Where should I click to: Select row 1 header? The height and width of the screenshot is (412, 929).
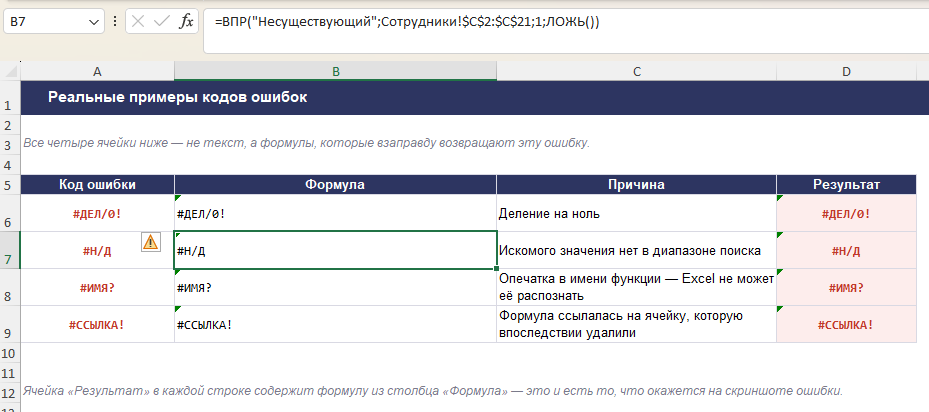10,98
